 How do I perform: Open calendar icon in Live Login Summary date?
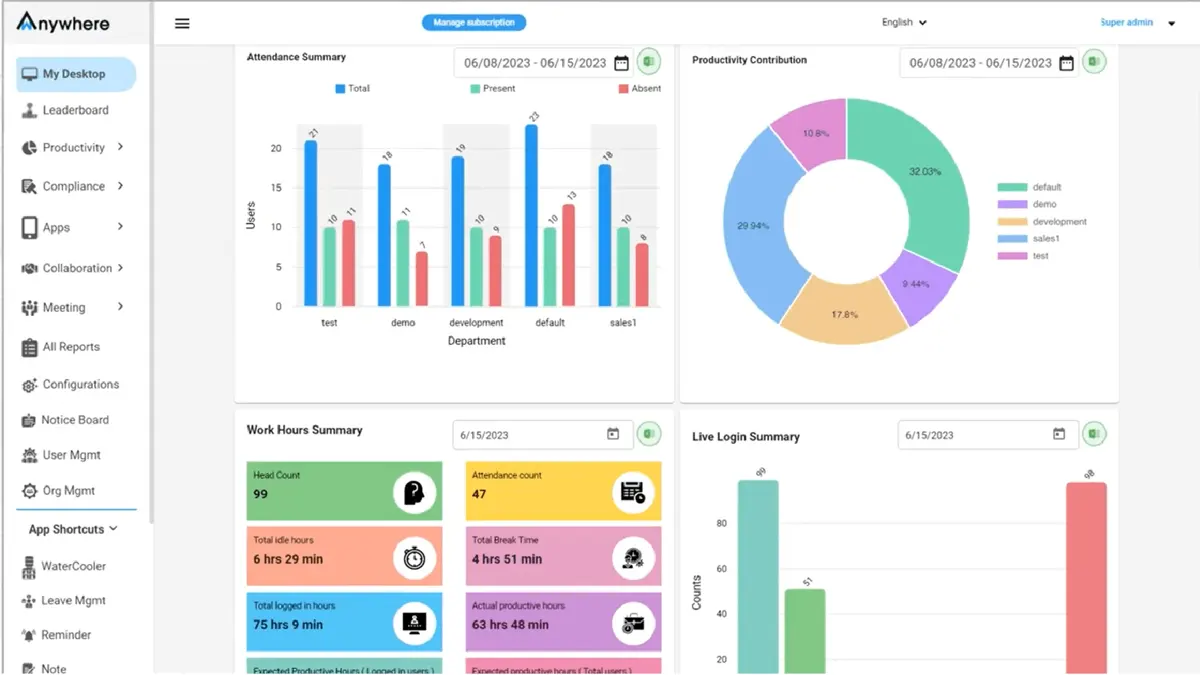pos(1059,434)
